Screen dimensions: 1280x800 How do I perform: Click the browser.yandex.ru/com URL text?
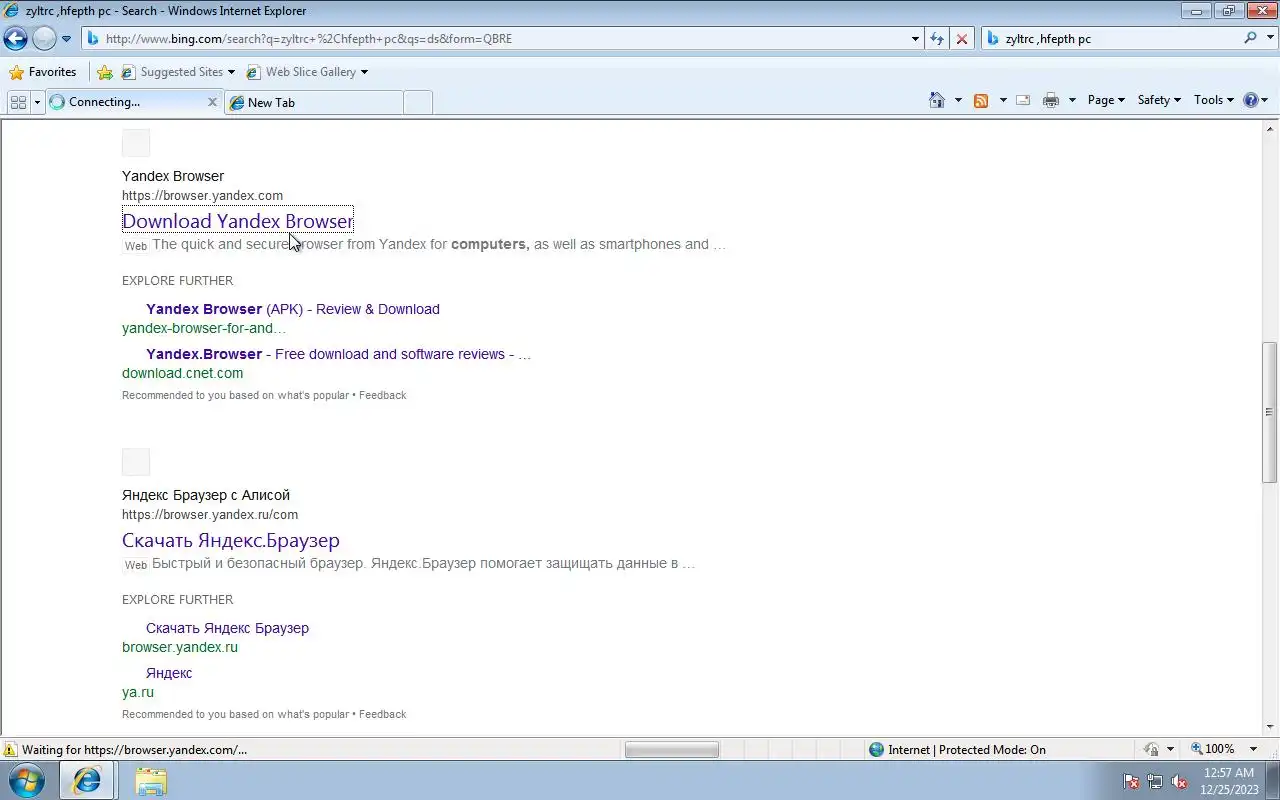[210, 514]
